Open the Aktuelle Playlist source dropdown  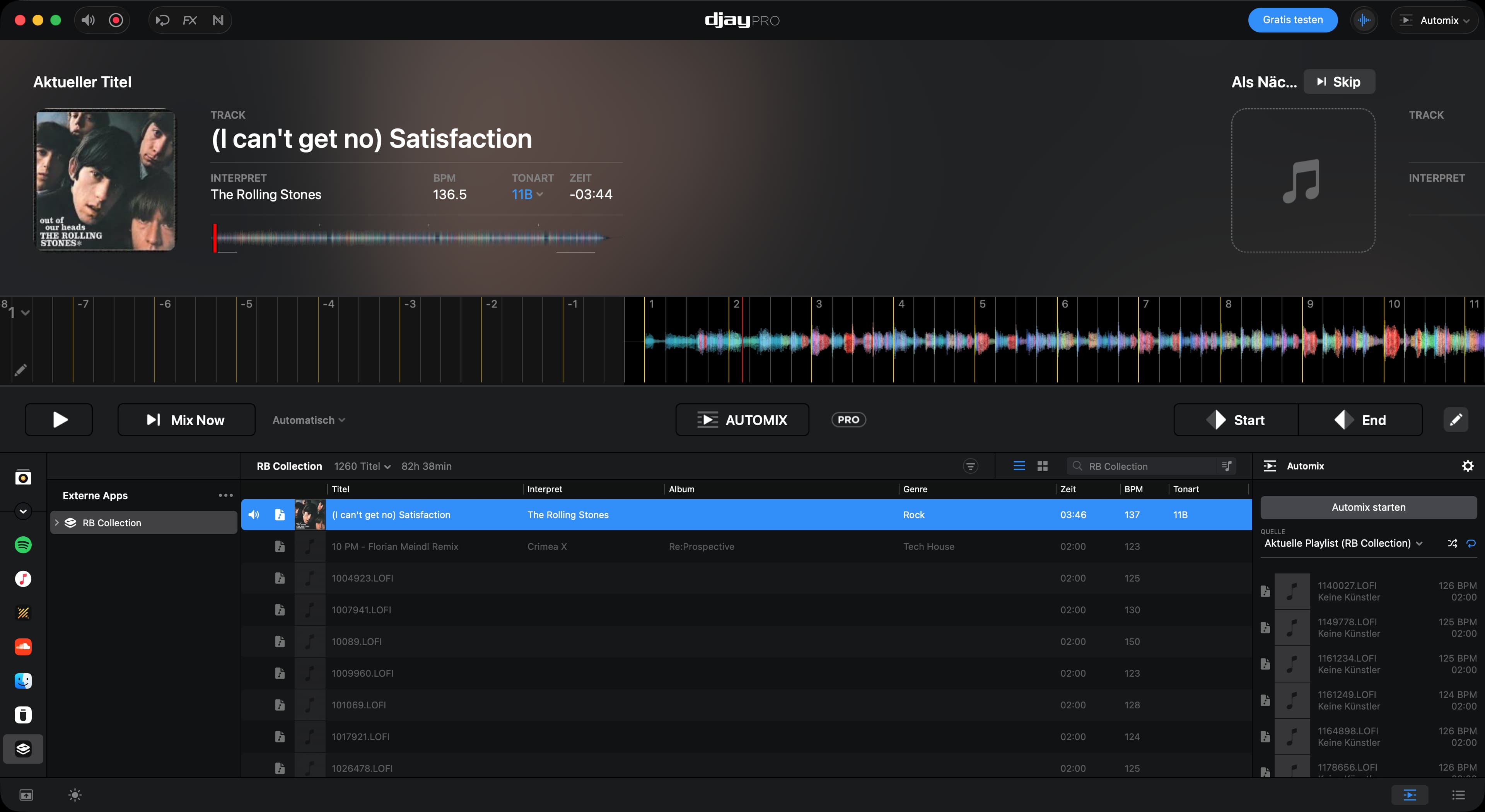pos(1343,543)
